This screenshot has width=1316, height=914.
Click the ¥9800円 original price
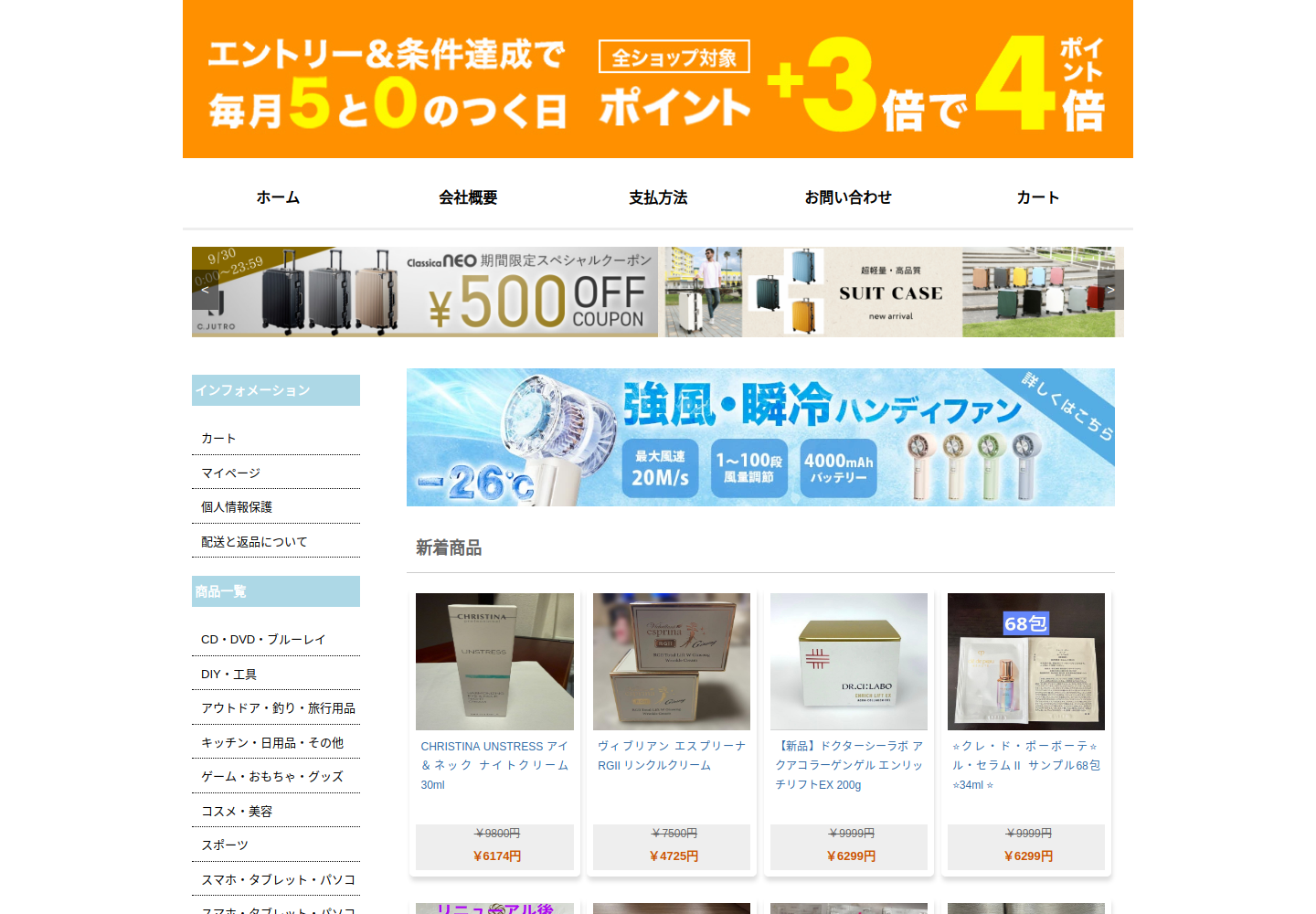pos(497,834)
